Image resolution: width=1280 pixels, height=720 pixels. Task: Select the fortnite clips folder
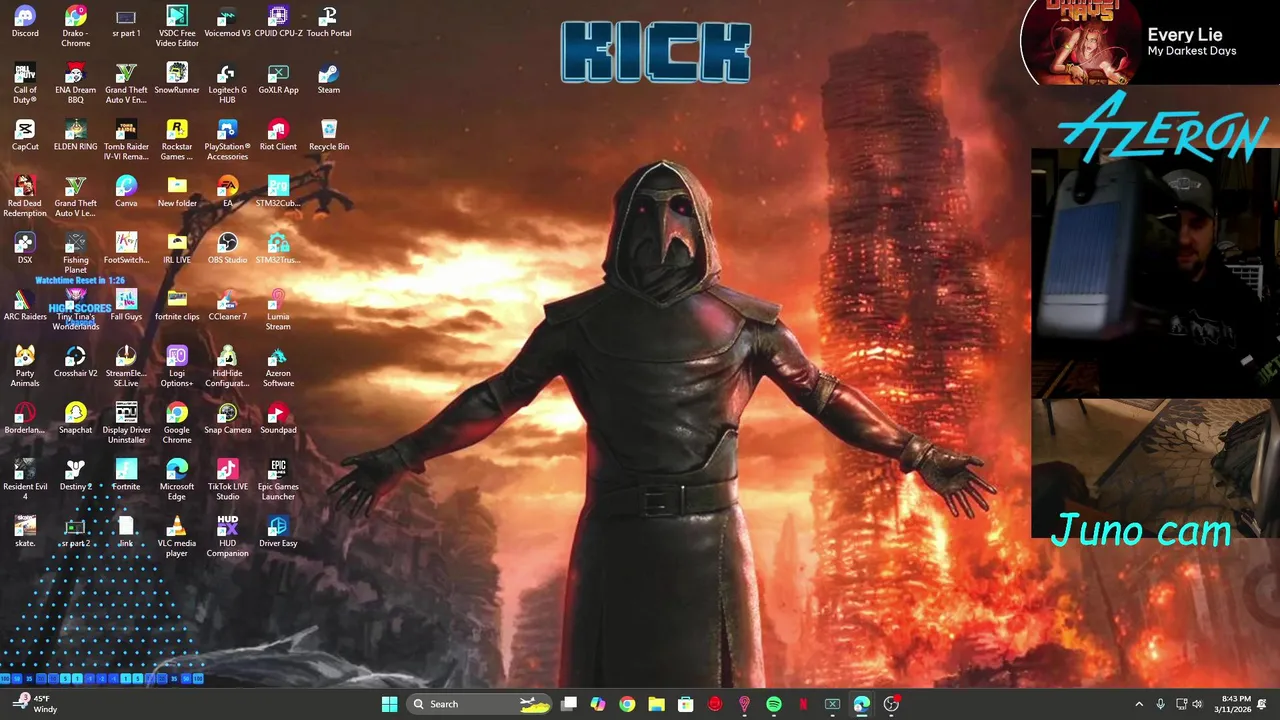(177, 306)
